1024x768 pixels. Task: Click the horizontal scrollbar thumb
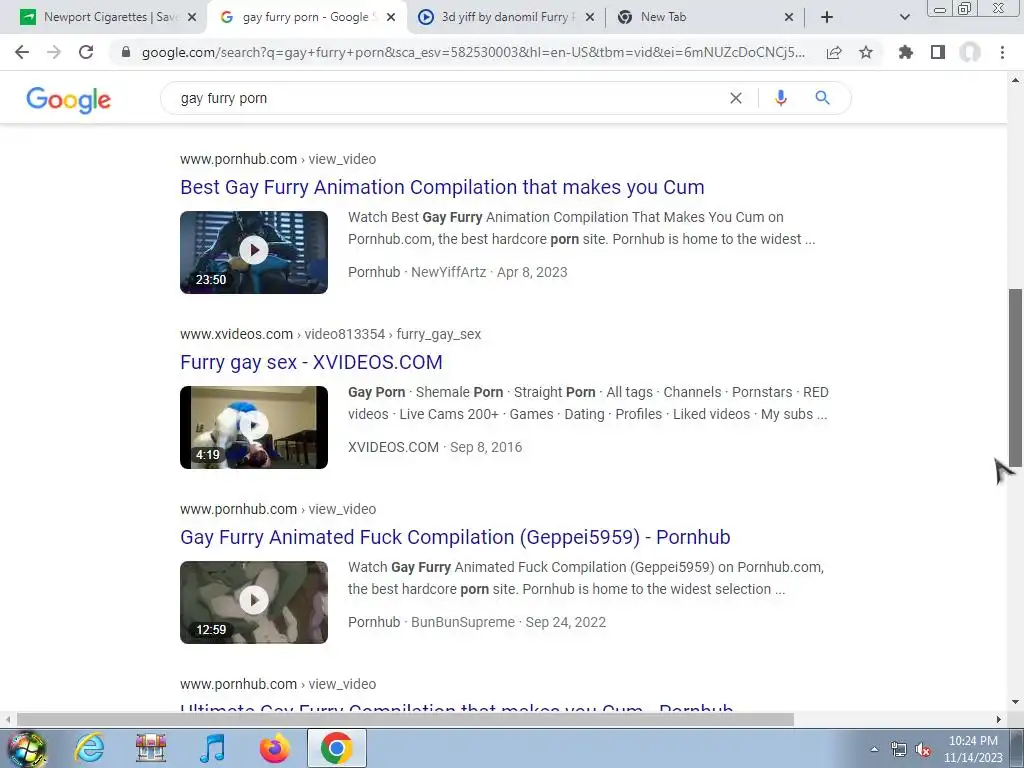pos(405,720)
